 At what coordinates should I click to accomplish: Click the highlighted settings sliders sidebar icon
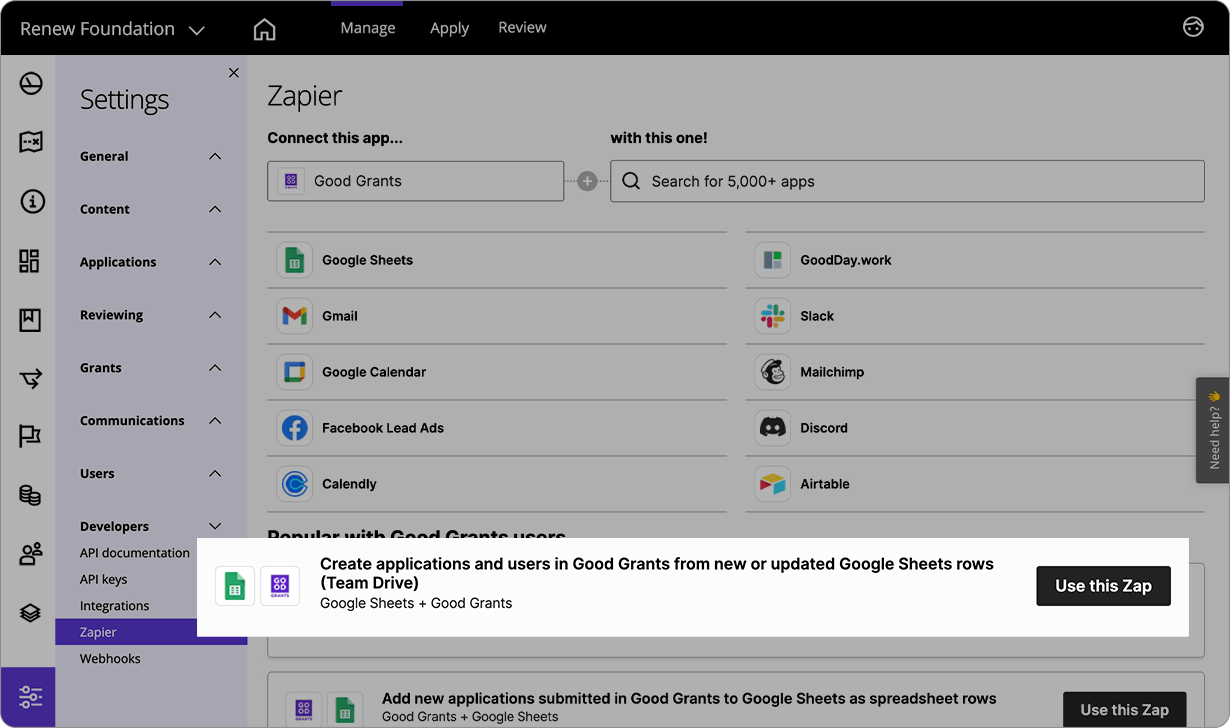[28, 696]
